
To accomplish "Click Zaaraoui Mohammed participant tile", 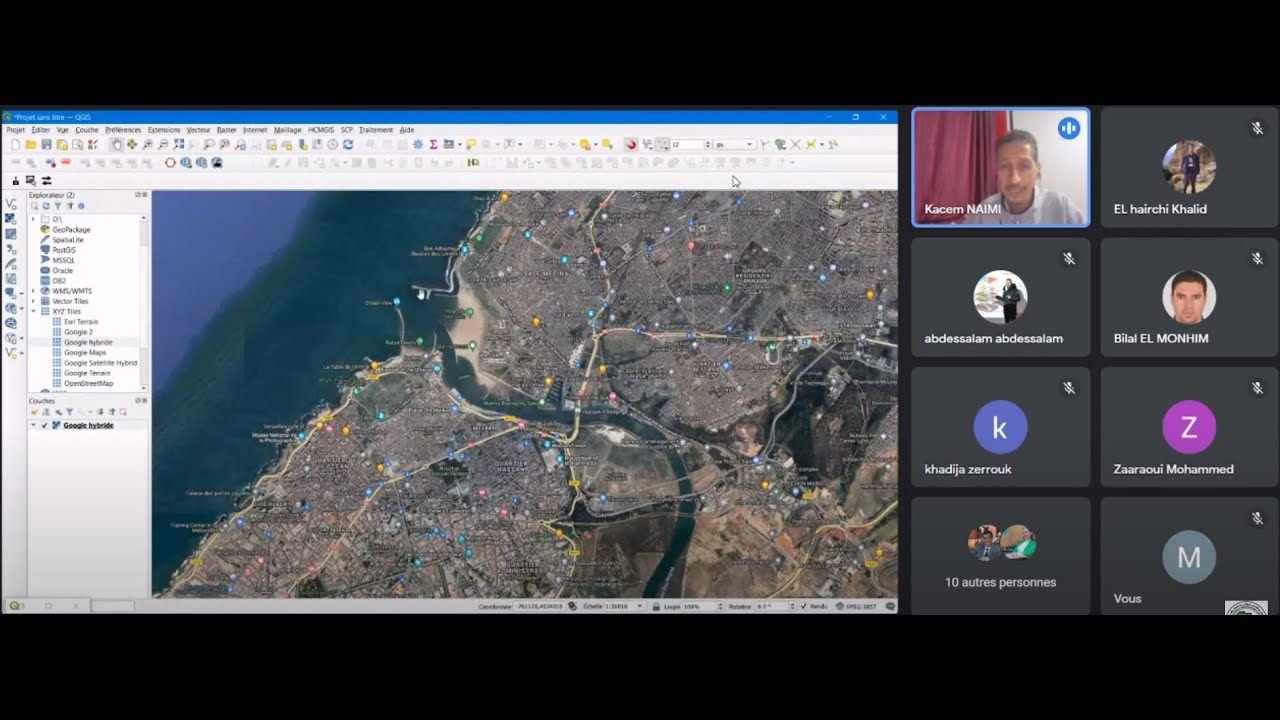I will [1189, 427].
